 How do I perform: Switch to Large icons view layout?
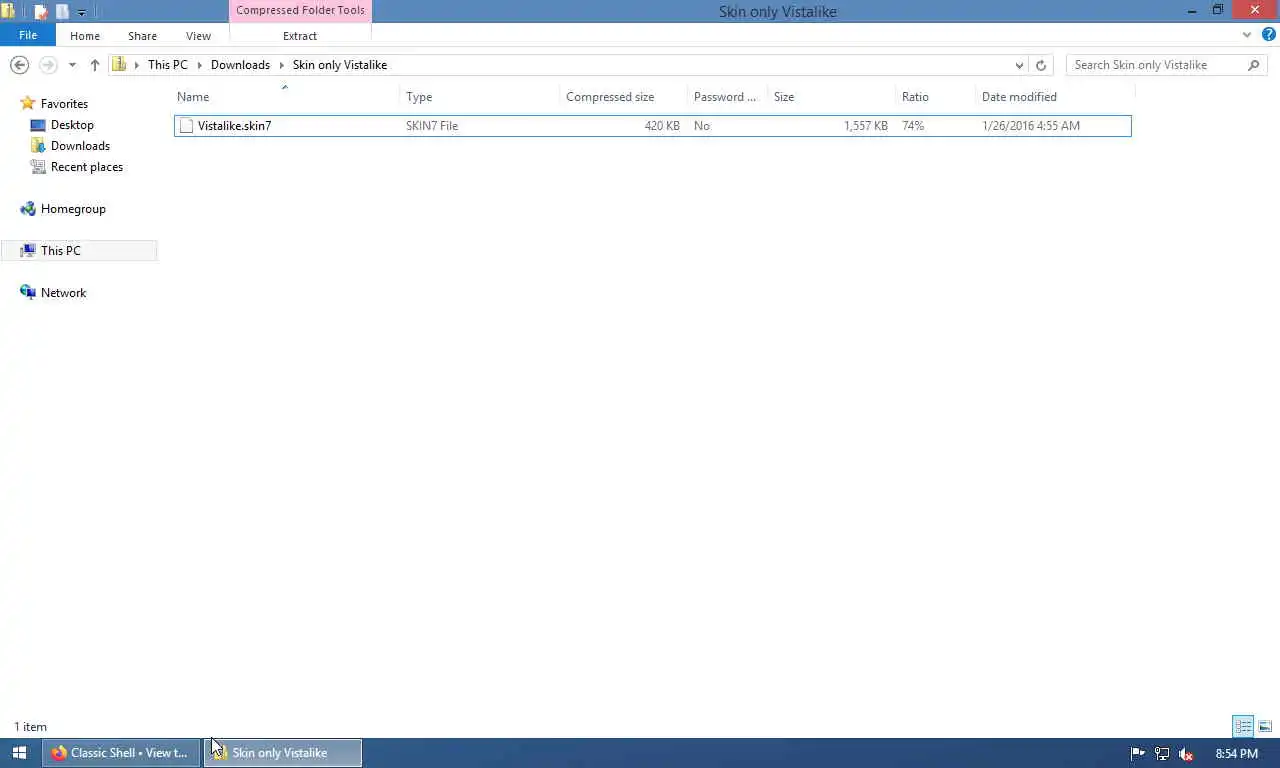[x=1265, y=727]
